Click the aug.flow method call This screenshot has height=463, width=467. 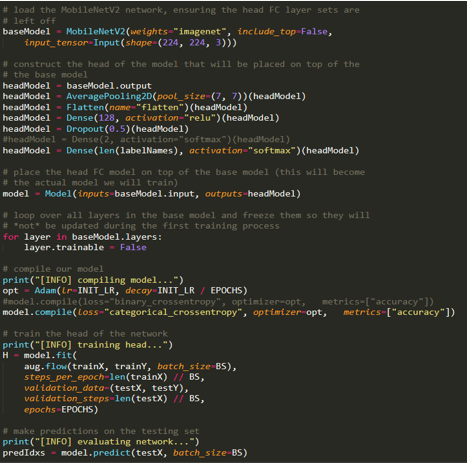coord(45,366)
